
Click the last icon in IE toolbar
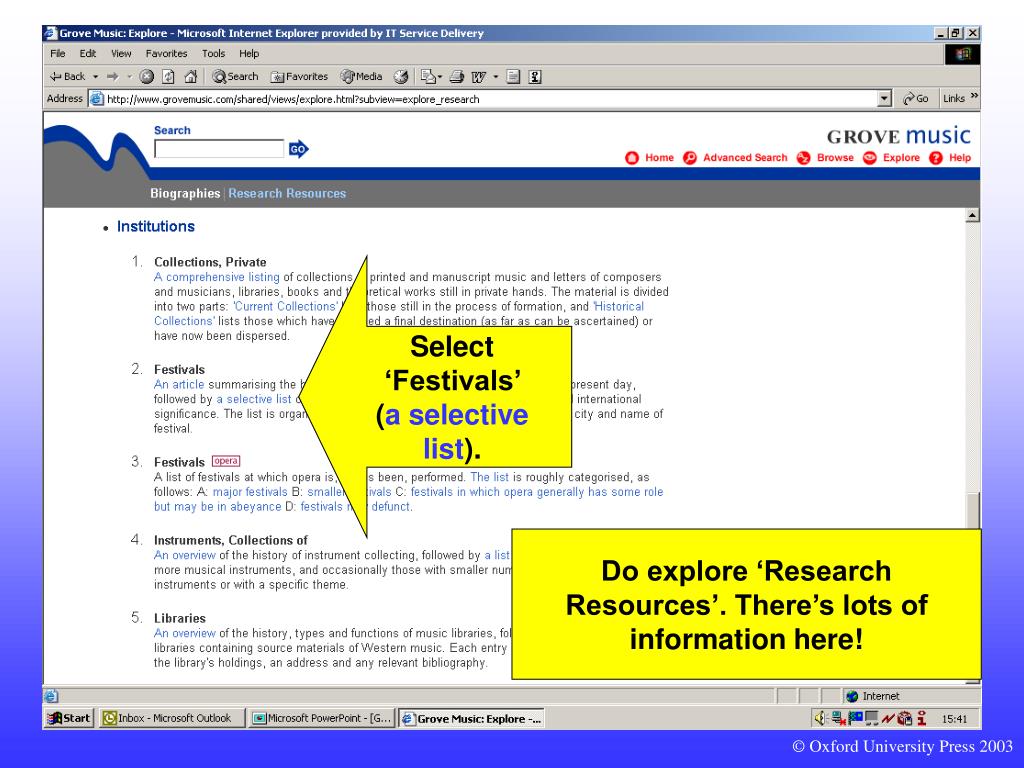tap(535, 77)
